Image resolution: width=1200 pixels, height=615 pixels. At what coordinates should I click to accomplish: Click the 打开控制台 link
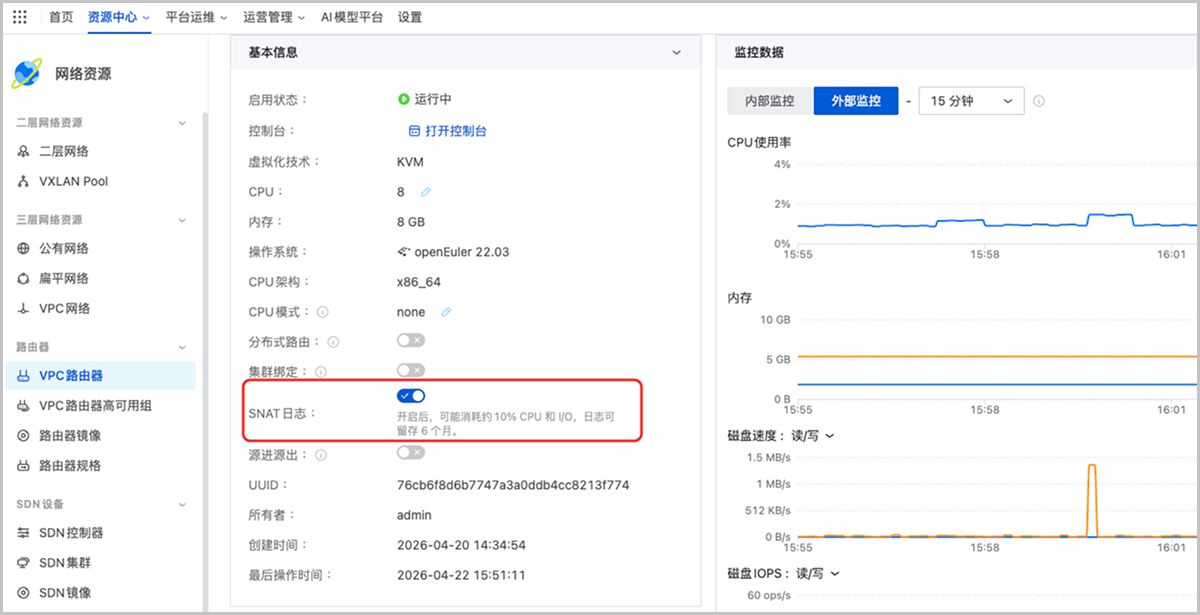click(448, 131)
